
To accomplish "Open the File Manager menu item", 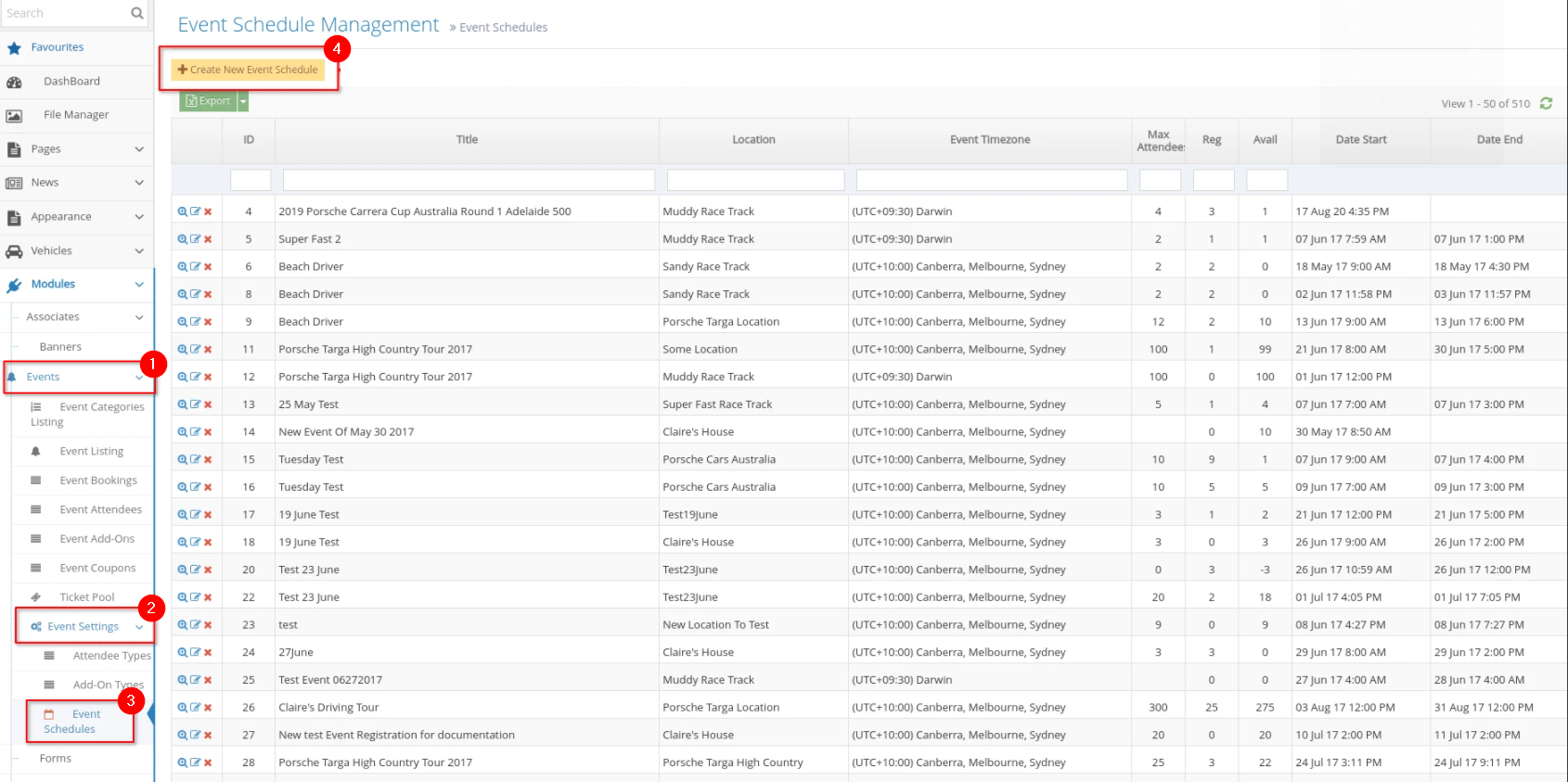I will coord(76,115).
